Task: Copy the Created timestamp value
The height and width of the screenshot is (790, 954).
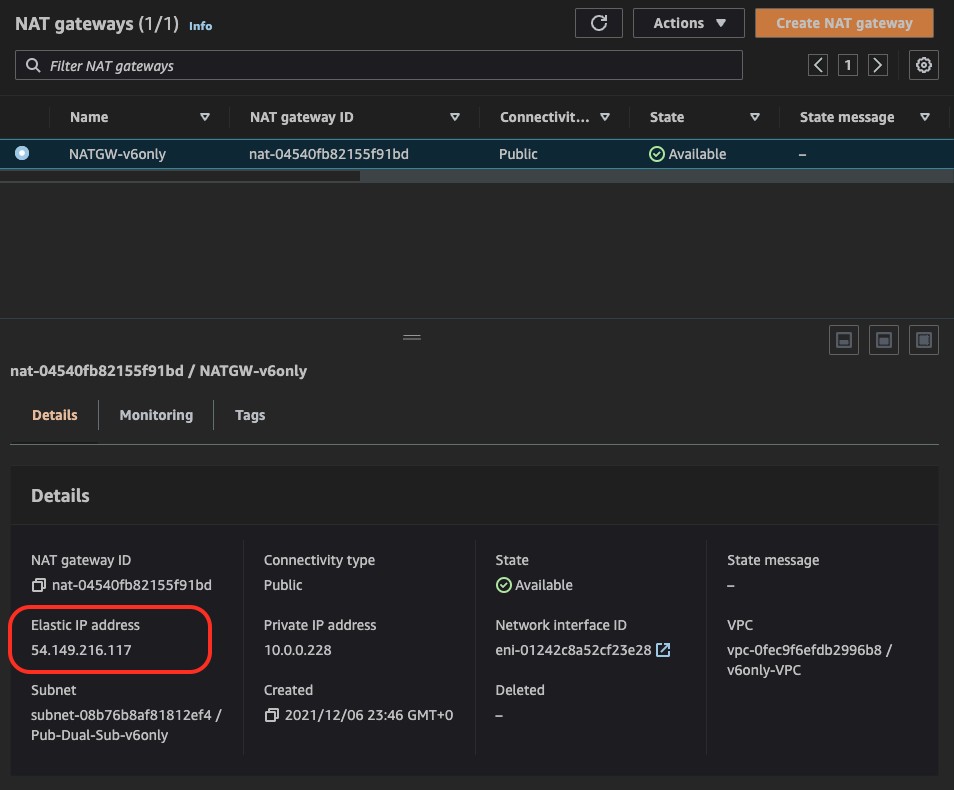Action: [271, 715]
